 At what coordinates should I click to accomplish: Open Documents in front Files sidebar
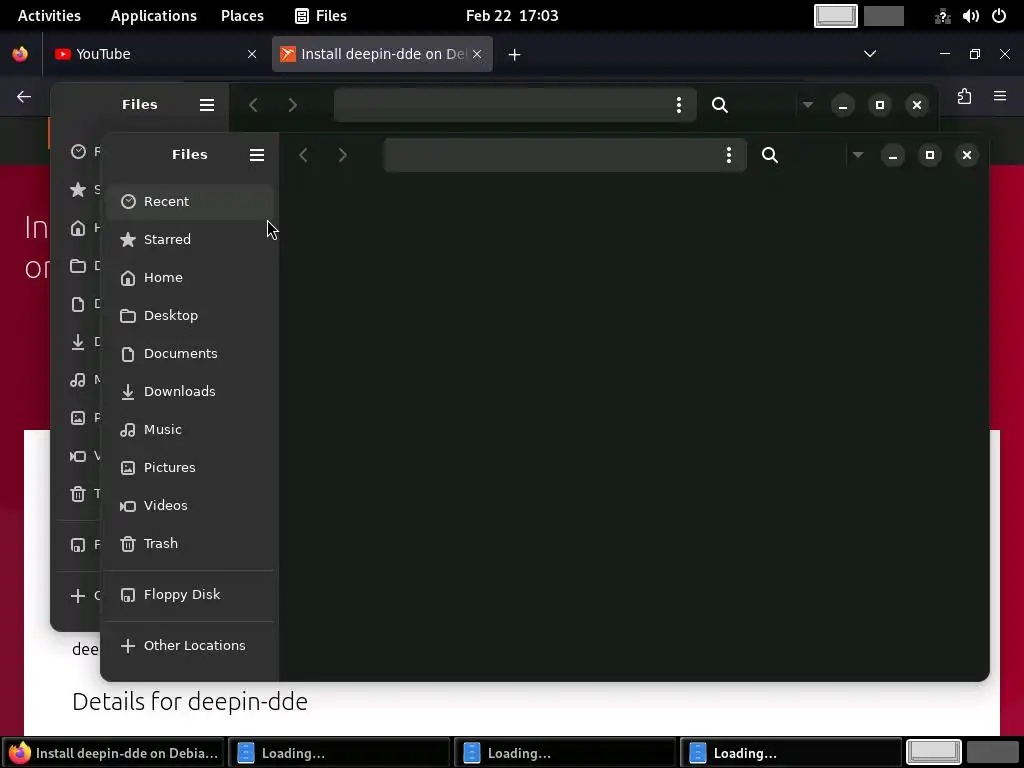click(189, 353)
